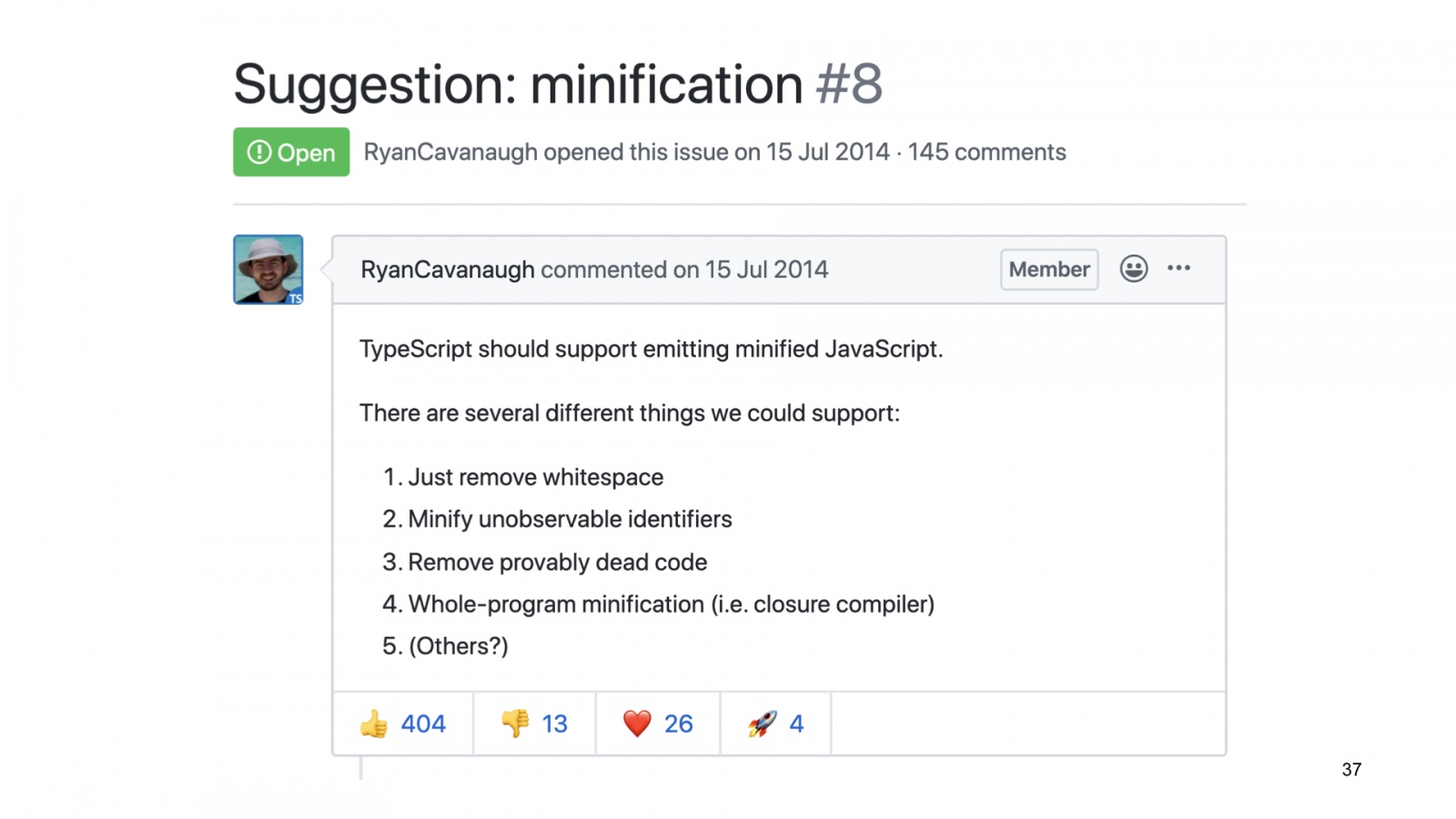Click RyanCavanaugh's avatar picture
Screen dimensions: 1456x819
[x=268, y=268]
